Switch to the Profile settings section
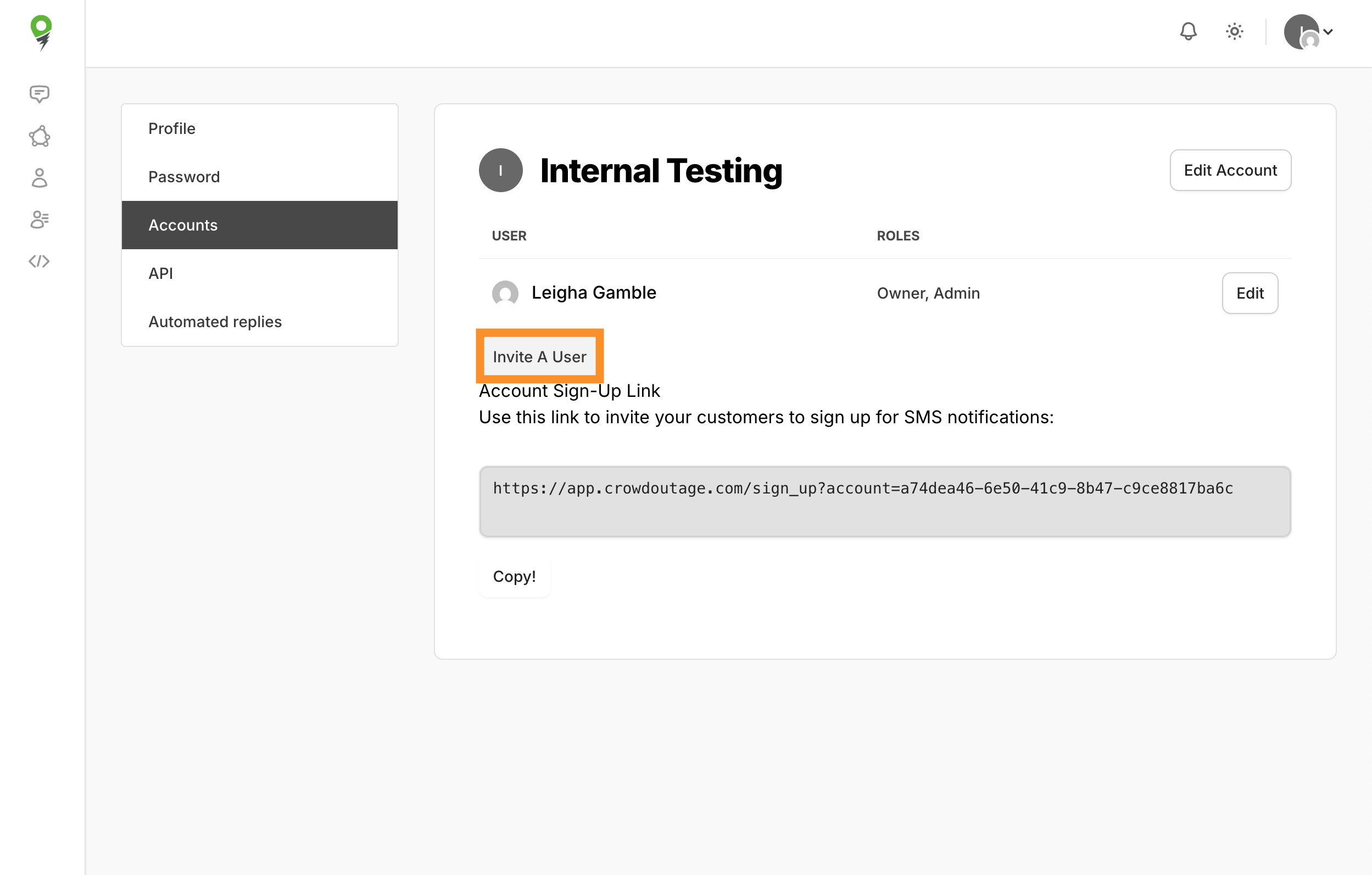This screenshot has width=1372, height=875. tap(171, 128)
